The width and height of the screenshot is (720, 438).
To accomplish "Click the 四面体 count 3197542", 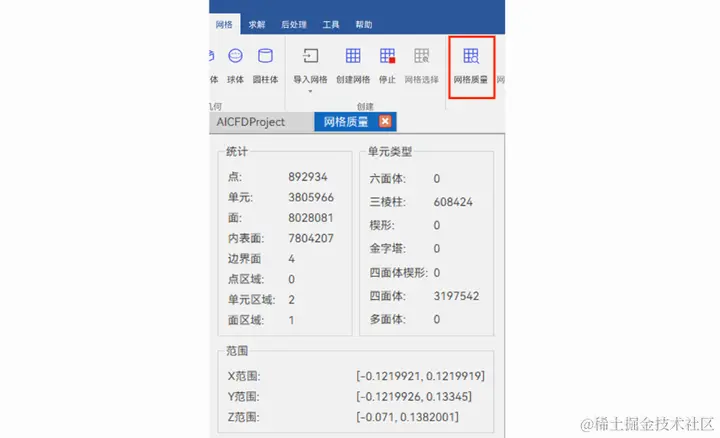I will pyautogui.click(x=456, y=296).
